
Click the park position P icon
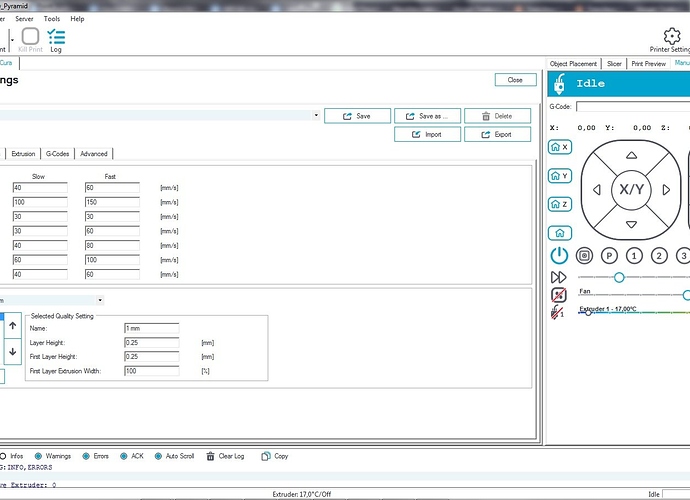(609, 256)
